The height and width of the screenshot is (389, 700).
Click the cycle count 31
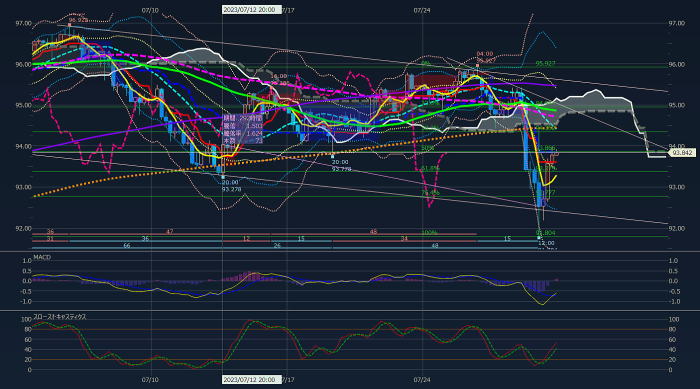point(50,239)
